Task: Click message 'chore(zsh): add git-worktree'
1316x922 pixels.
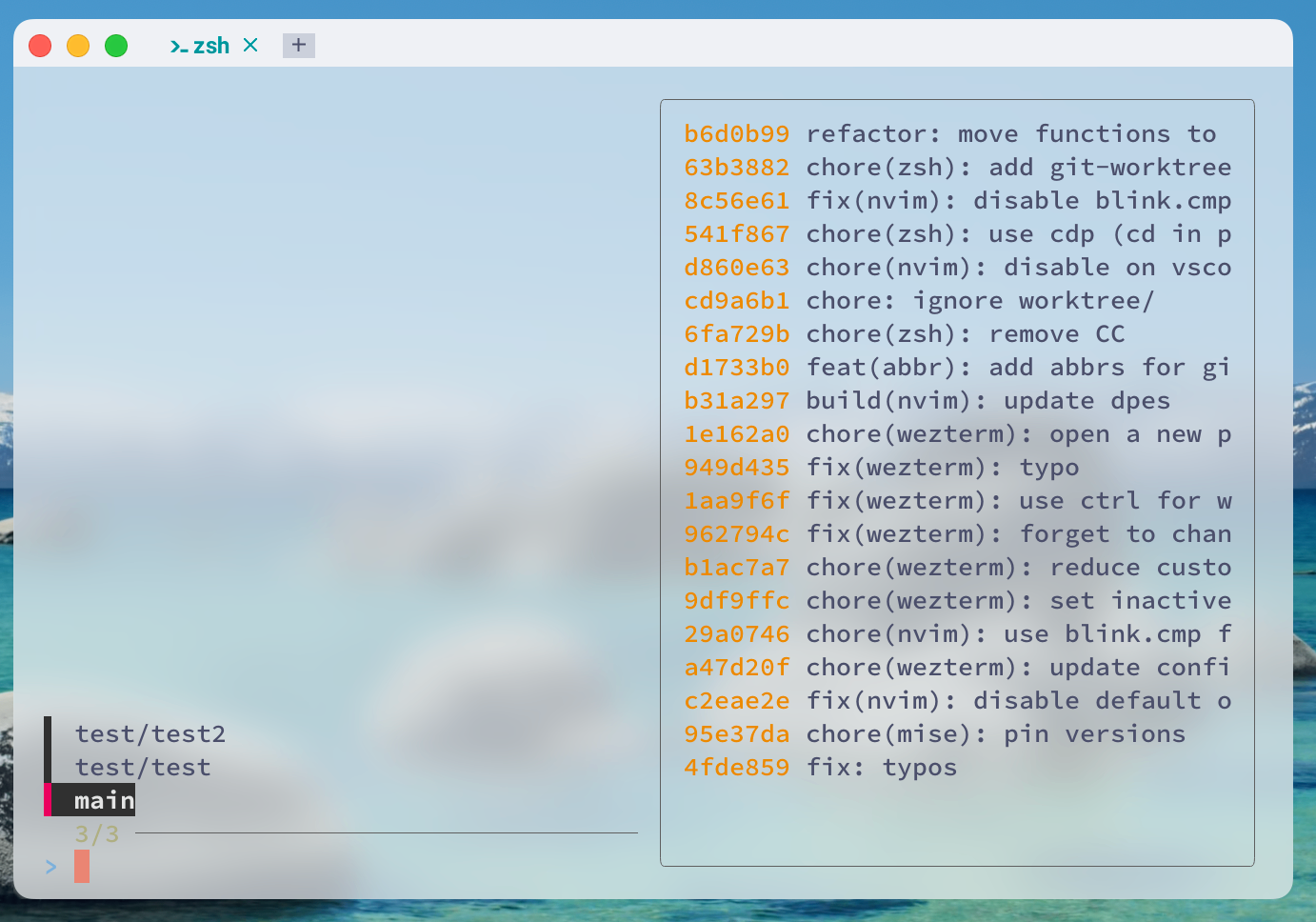Action: pos(1019,168)
